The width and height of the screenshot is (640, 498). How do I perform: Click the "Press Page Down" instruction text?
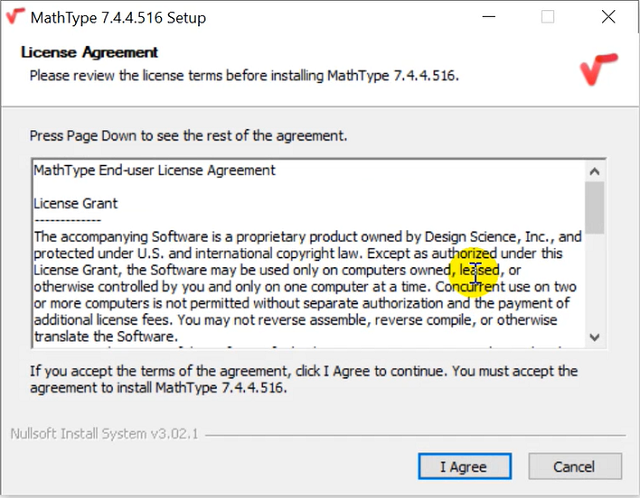(x=188, y=134)
